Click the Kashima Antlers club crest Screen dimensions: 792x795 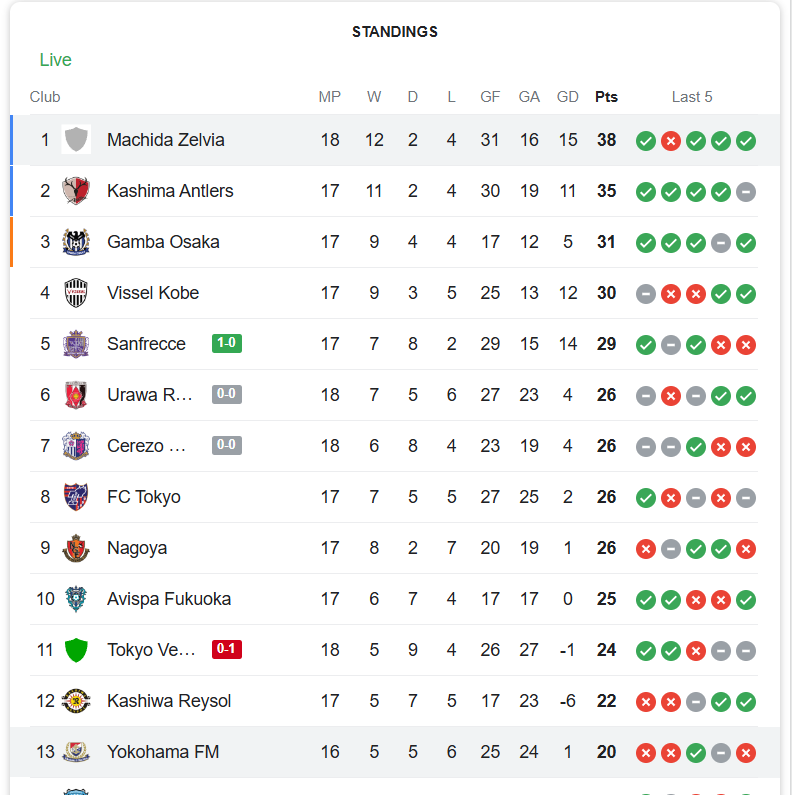click(x=76, y=191)
